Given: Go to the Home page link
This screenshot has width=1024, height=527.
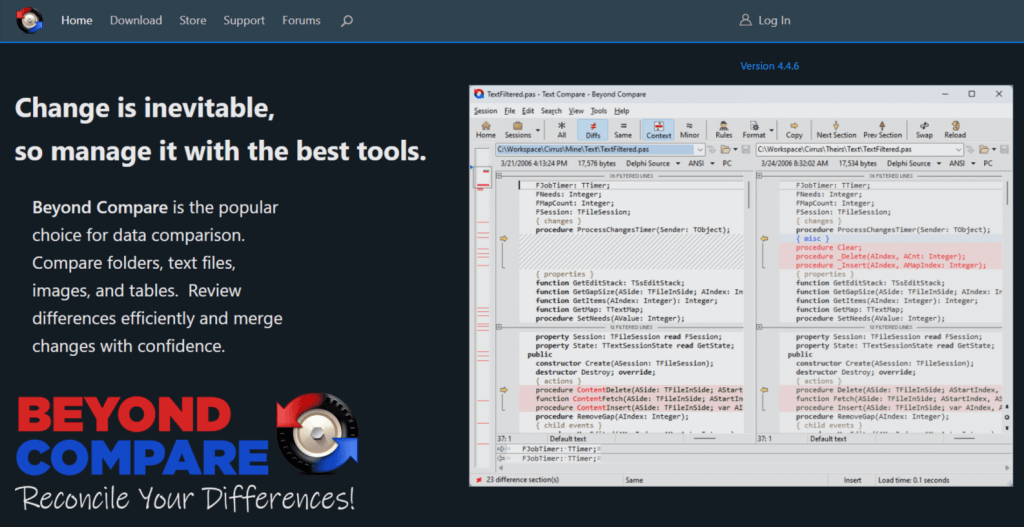Looking at the screenshot, I should point(76,20).
